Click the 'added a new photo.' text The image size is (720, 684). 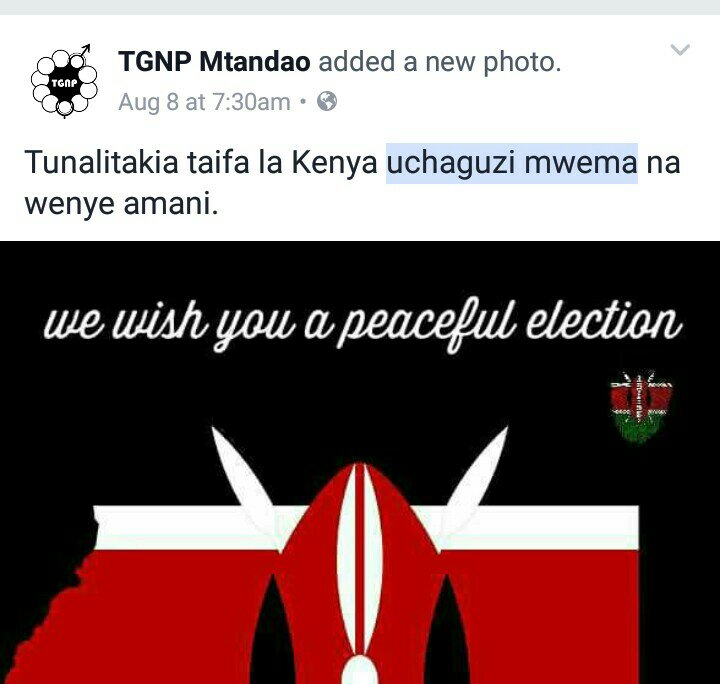[x=439, y=62]
